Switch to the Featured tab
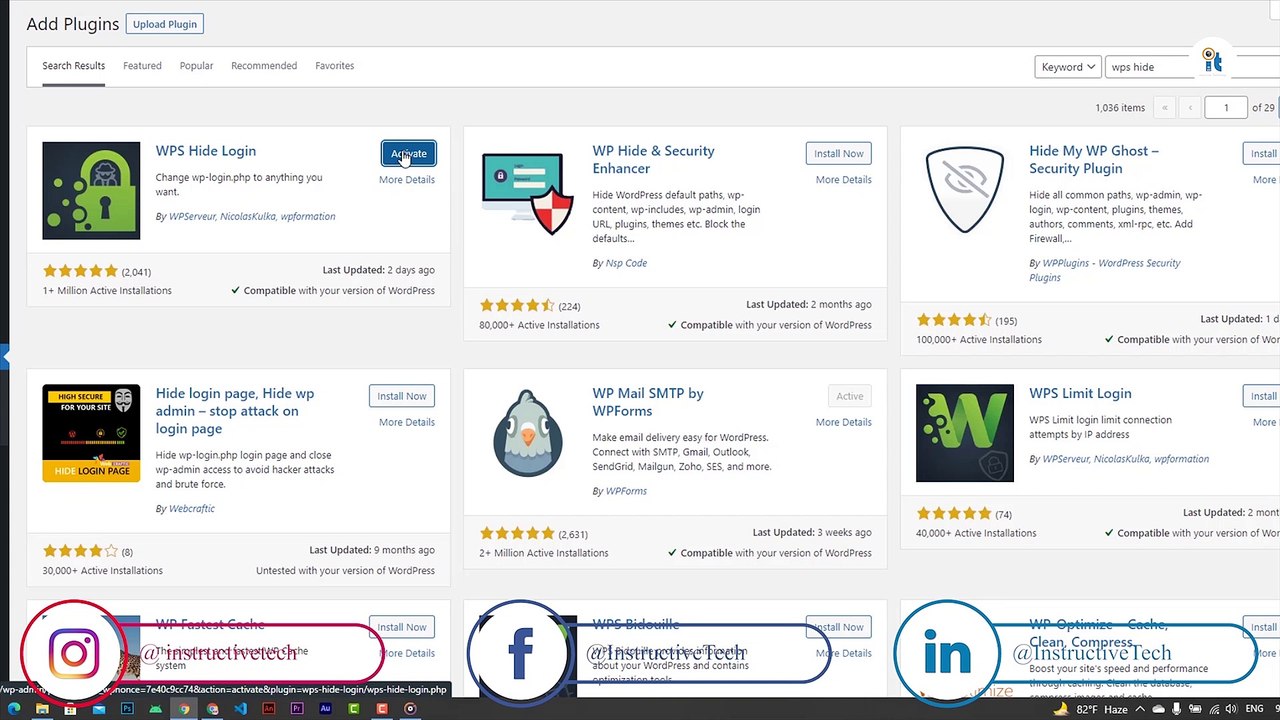1280x720 pixels. [142, 66]
